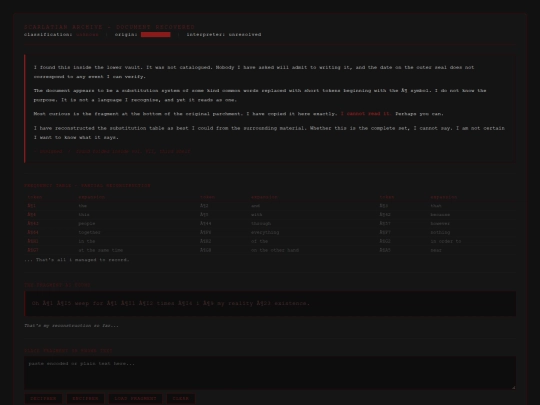Click the 'at the same time' expansion cell
This screenshot has width=540, height=405.
click(x=101, y=250)
